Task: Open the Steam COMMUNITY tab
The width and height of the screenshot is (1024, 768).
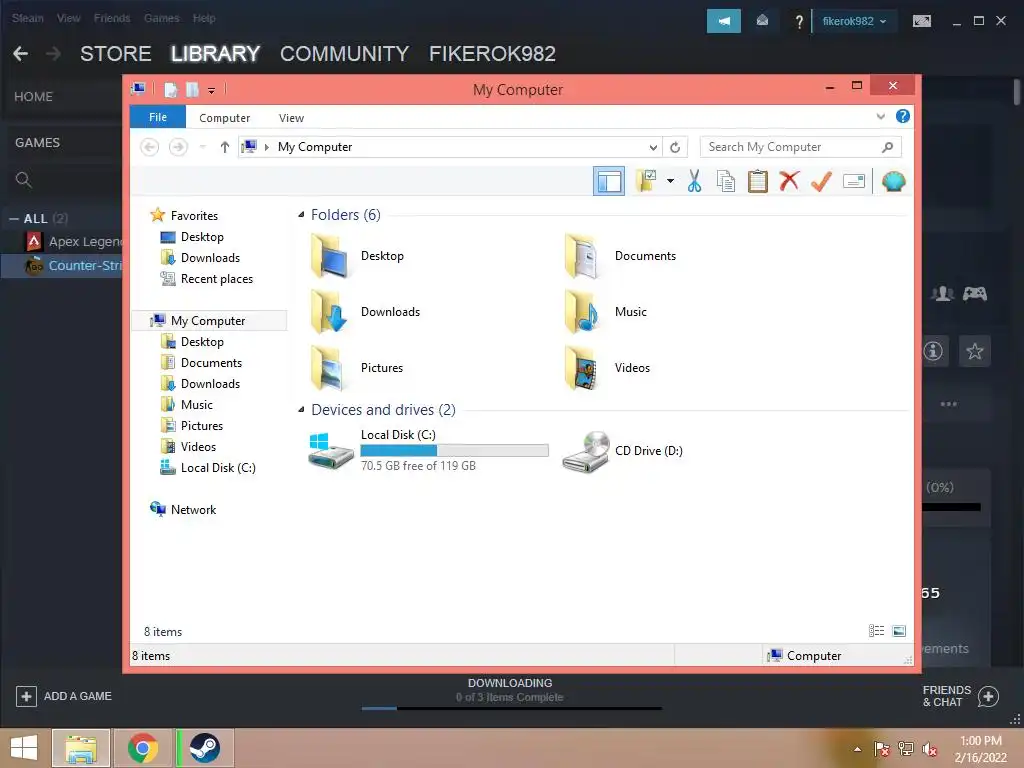Action: pyautogui.click(x=344, y=54)
